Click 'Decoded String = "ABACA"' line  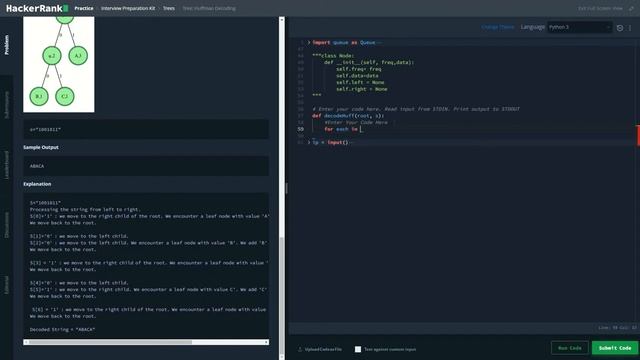click(62, 329)
